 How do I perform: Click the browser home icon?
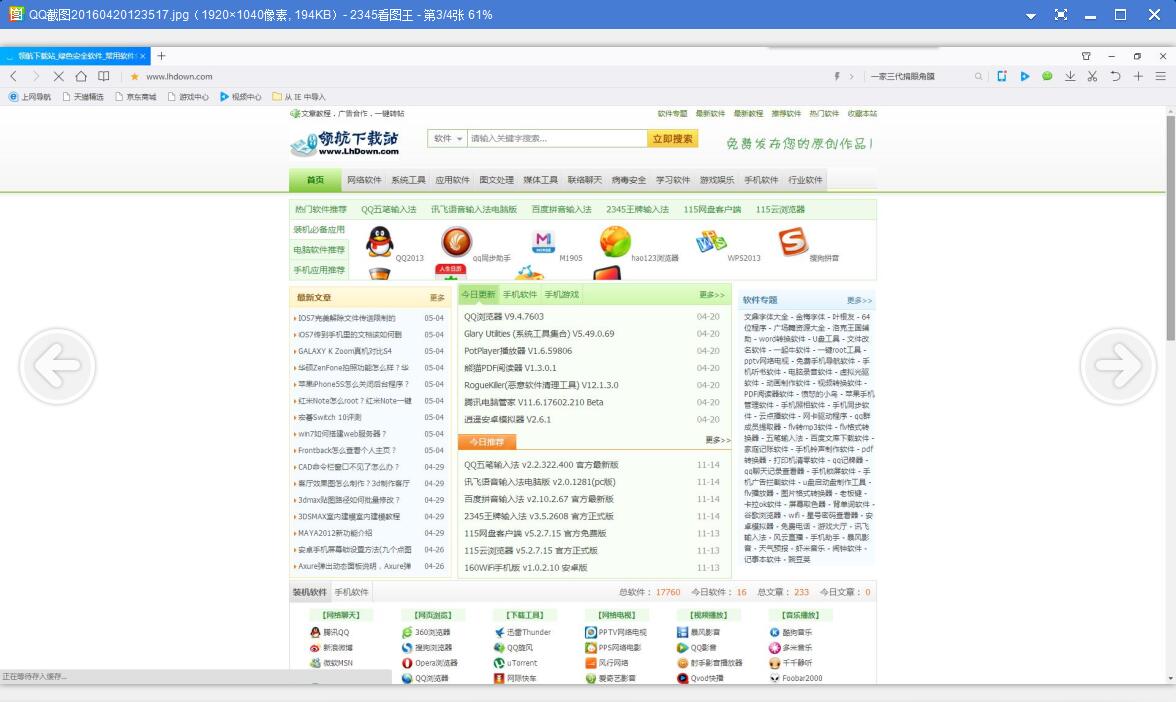[81, 76]
